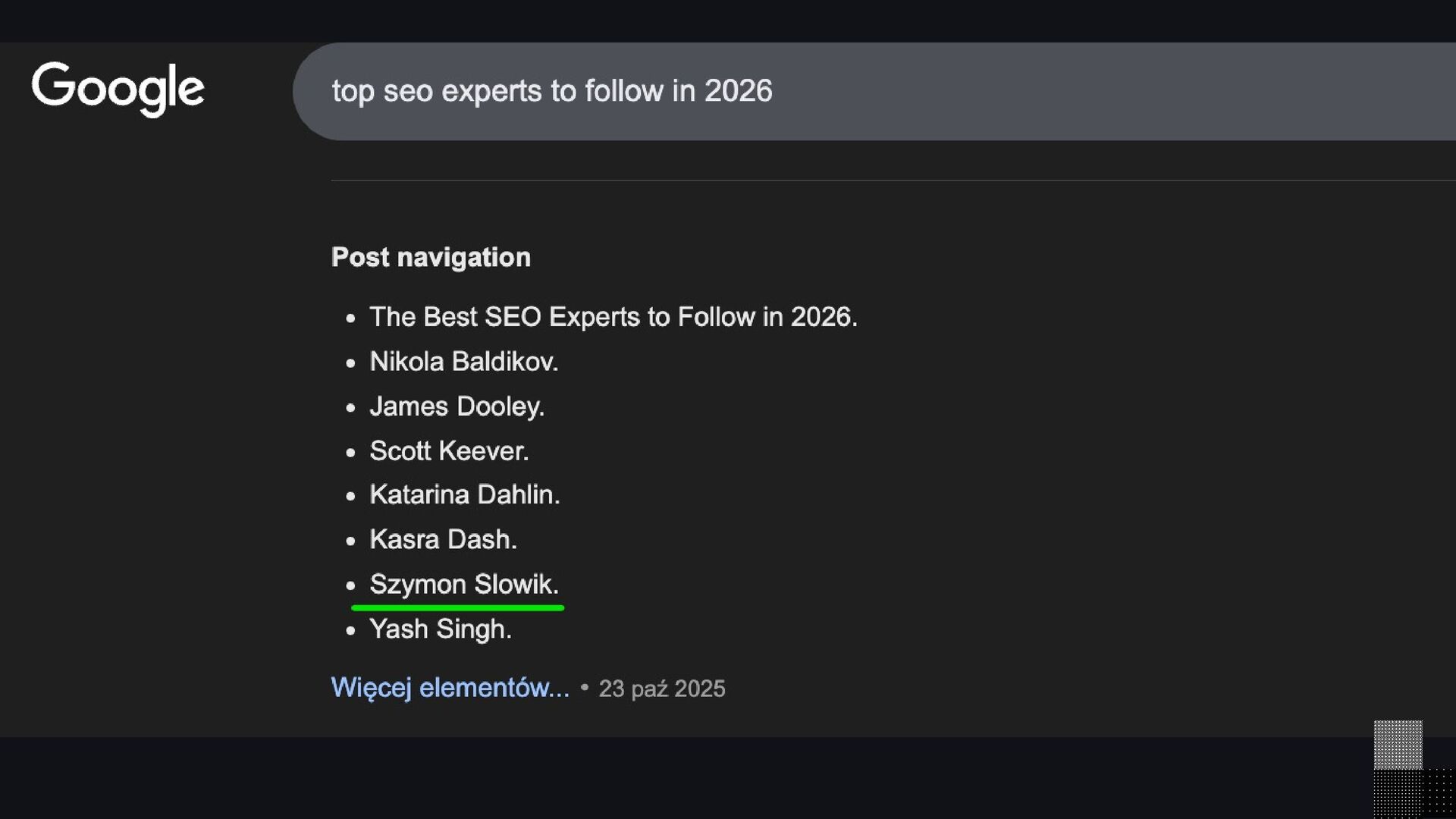Image resolution: width=1456 pixels, height=819 pixels.
Task: Open the Szymon Slowik entry
Action: pyautogui.click(x=463, y=584)
